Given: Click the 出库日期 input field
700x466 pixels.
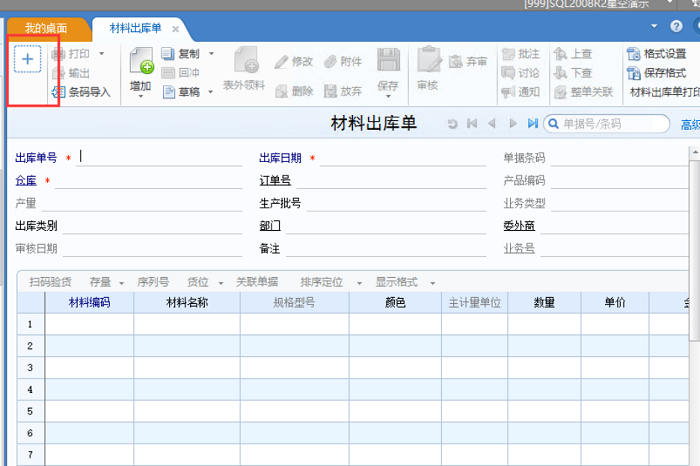Looking at the screenshot, I should pos(403,157).
